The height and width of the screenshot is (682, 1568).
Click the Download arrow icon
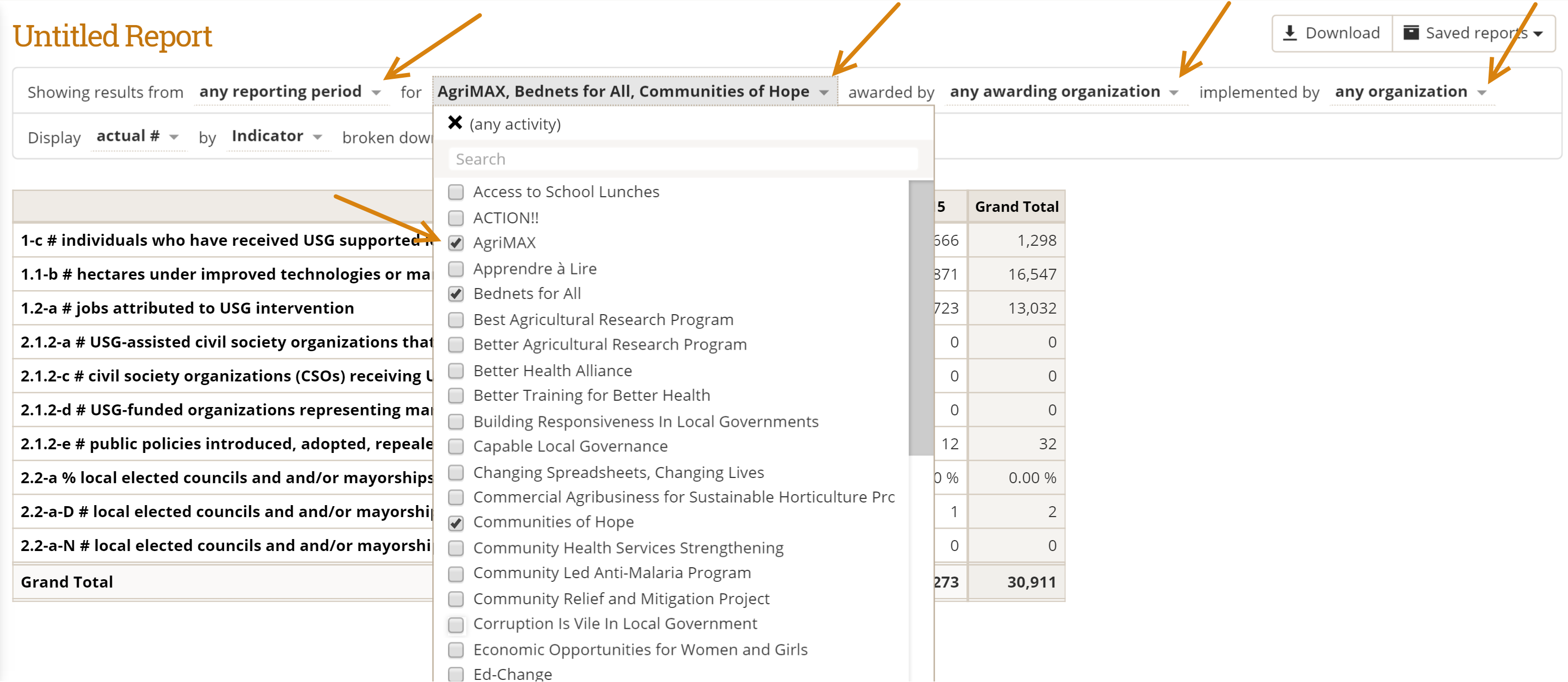(1289, 33)
